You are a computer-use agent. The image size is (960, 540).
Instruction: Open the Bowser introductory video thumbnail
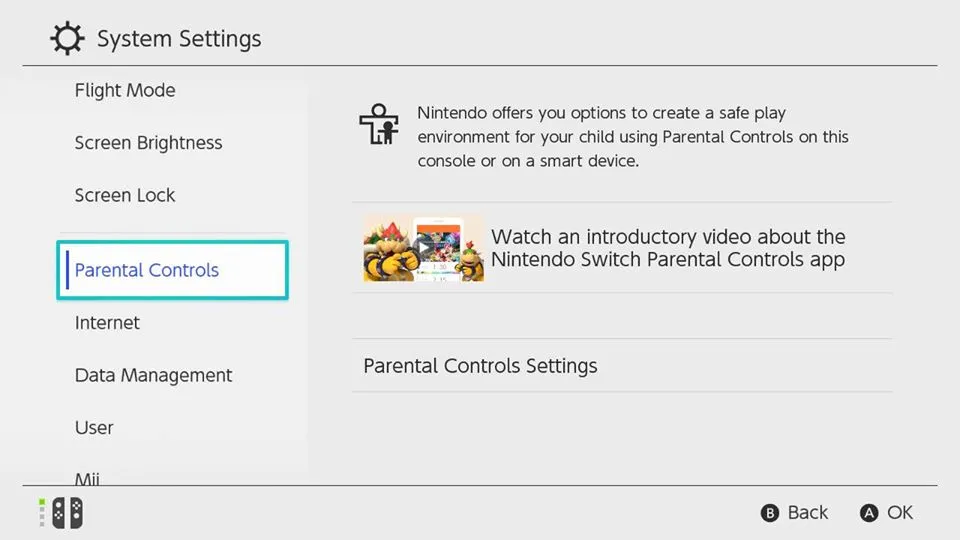424,248
